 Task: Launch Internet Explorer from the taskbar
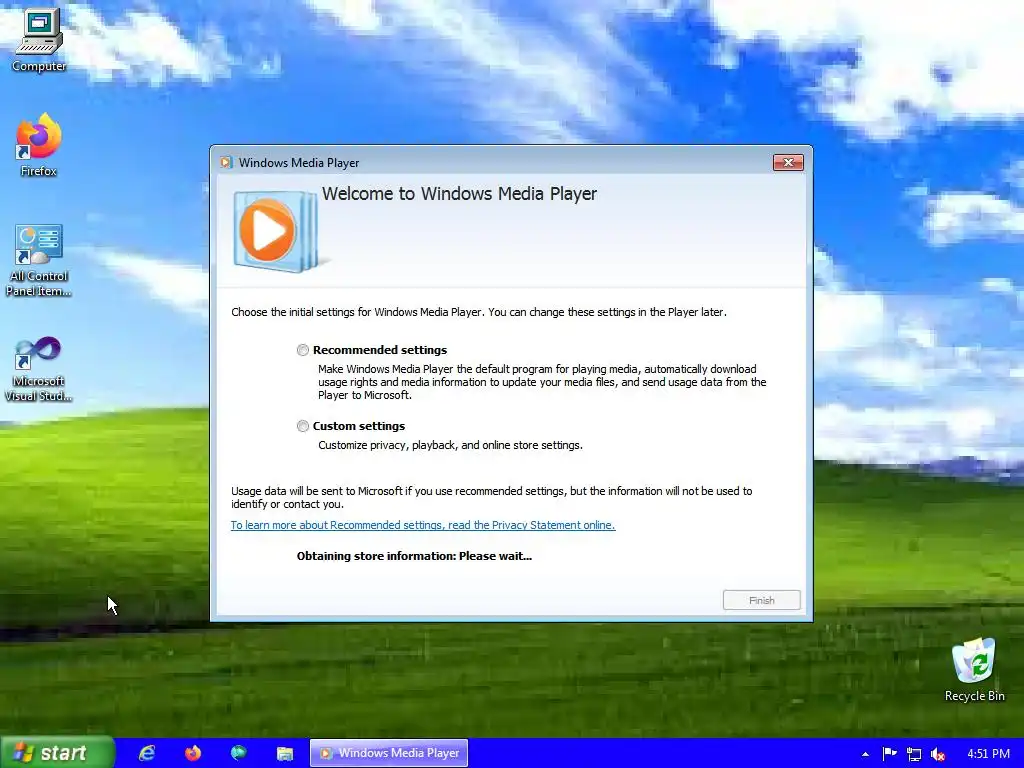click(147, 753)
